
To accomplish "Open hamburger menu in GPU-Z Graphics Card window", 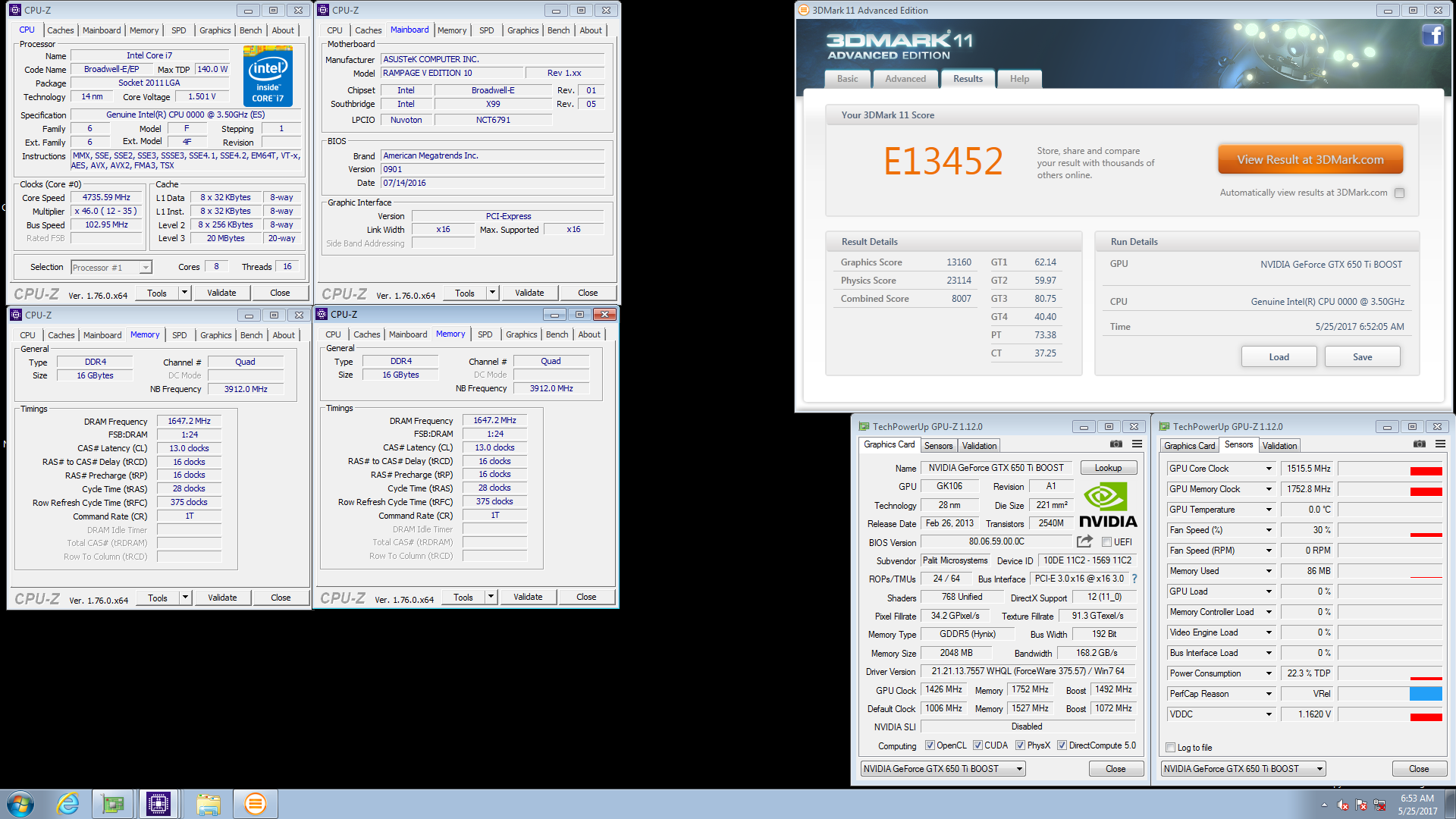I will [x=1137, y=444].
